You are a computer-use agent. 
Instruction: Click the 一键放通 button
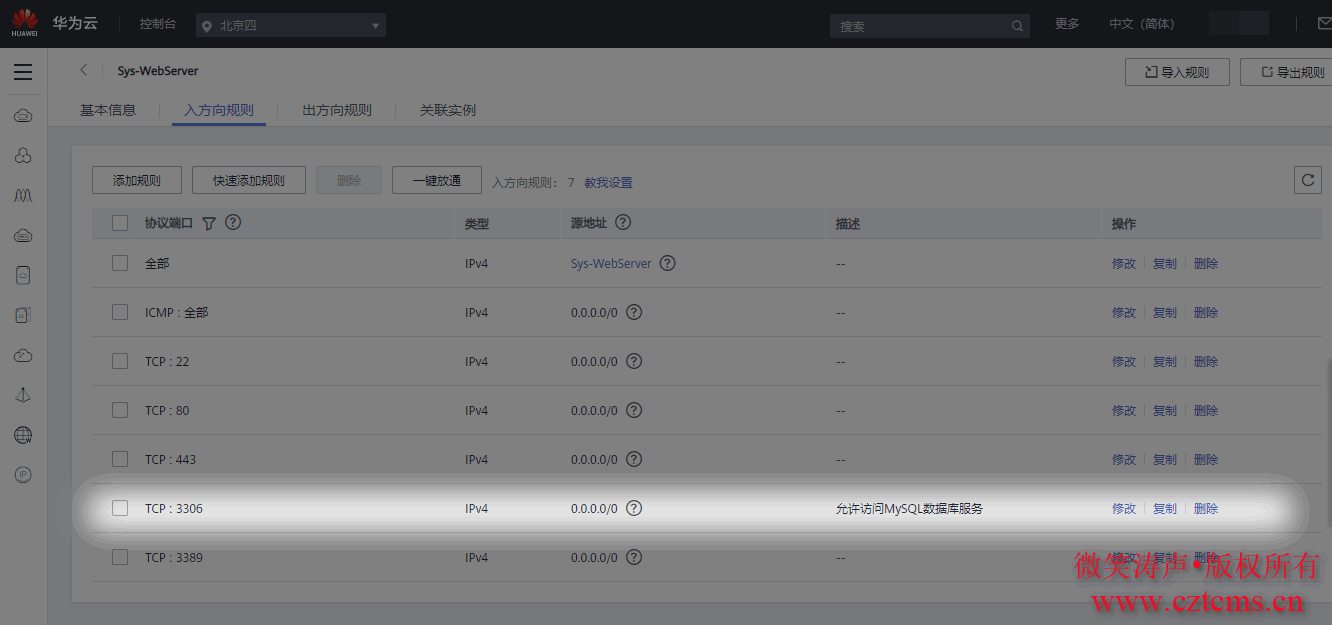pyautogui.click(x=437, y=180)
